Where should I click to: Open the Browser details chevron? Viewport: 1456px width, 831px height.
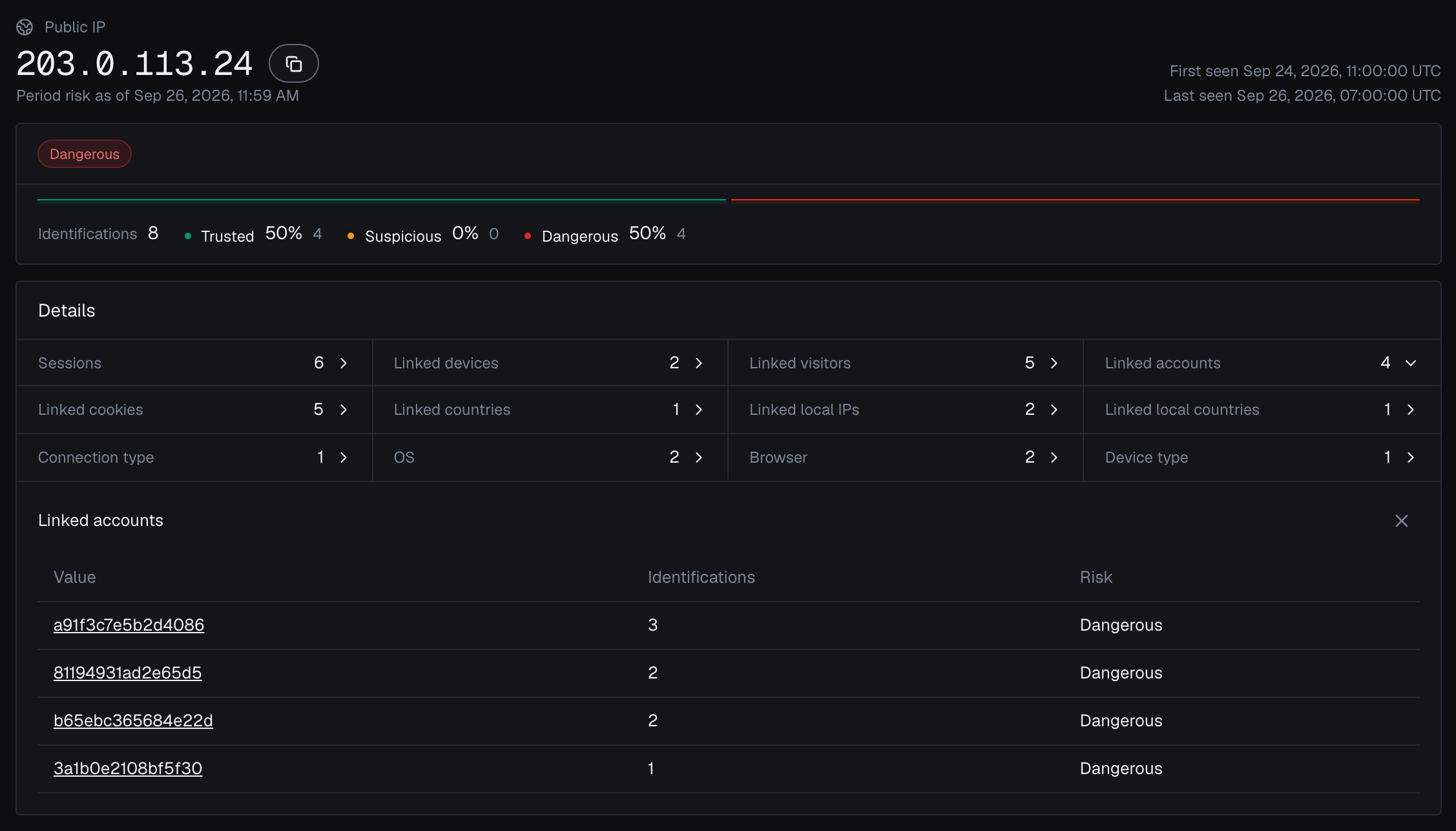tap(1054, 458)
